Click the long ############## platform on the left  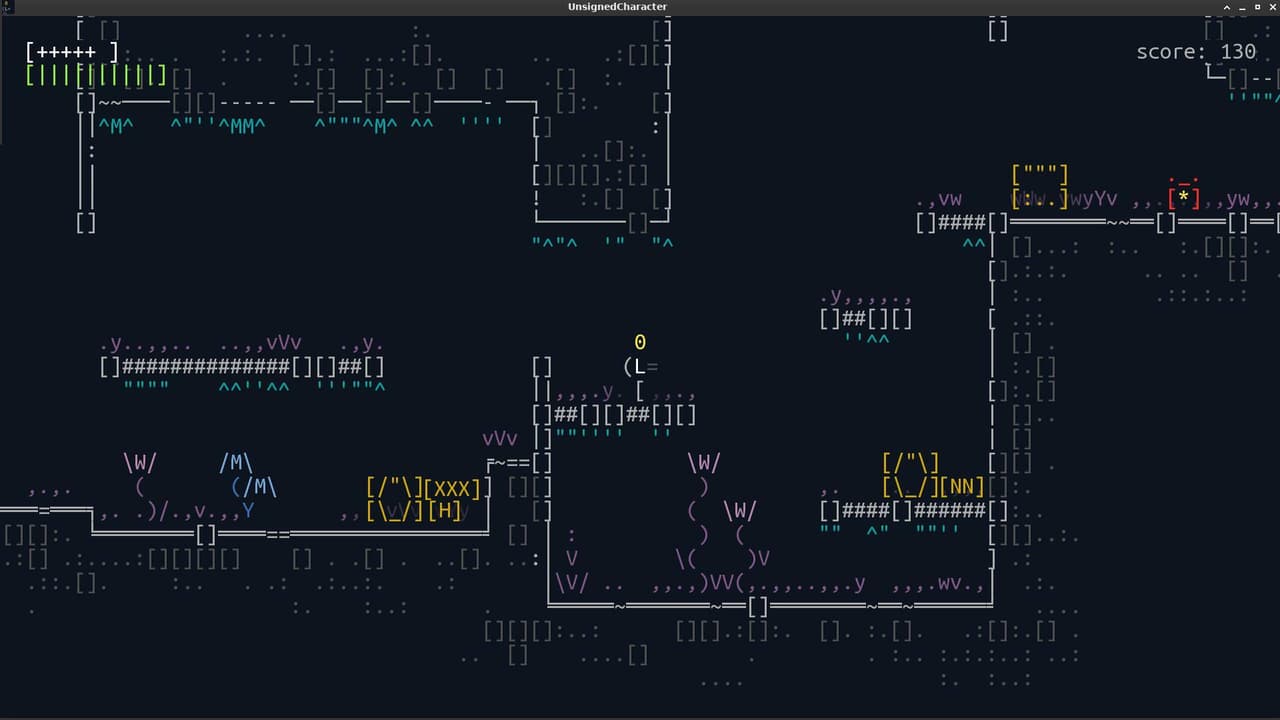tap(243, 367)
